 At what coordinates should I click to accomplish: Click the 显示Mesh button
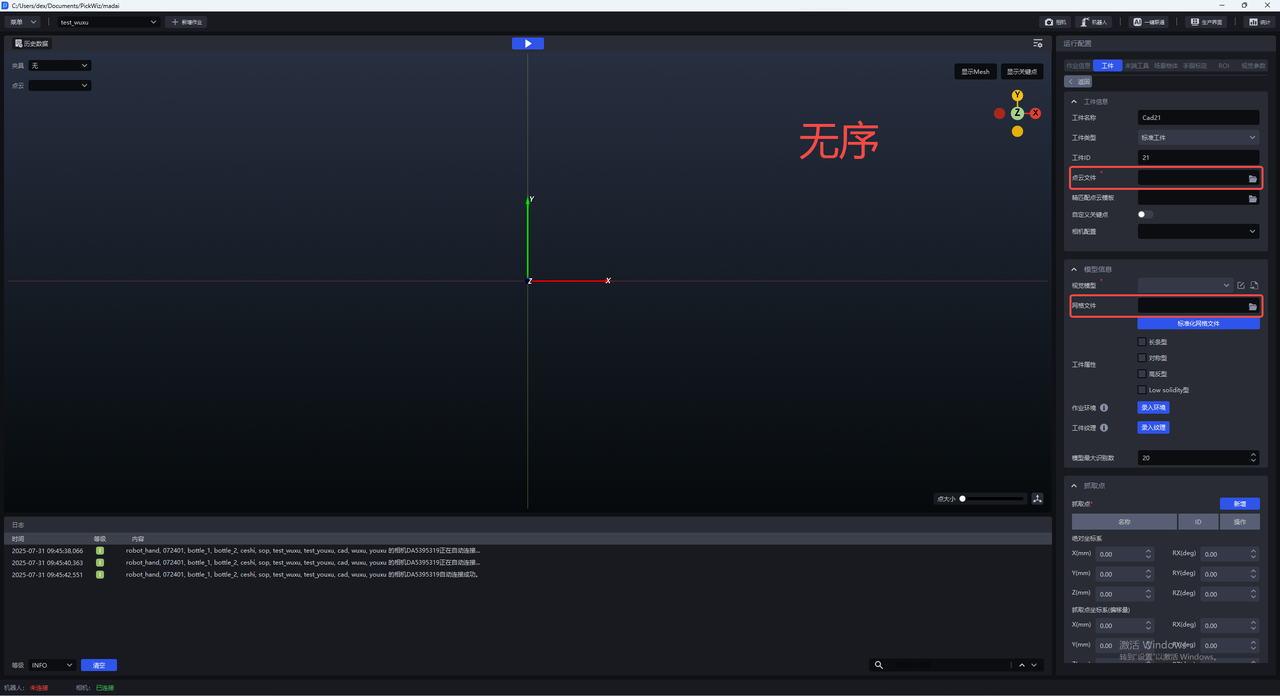[975, 72]
